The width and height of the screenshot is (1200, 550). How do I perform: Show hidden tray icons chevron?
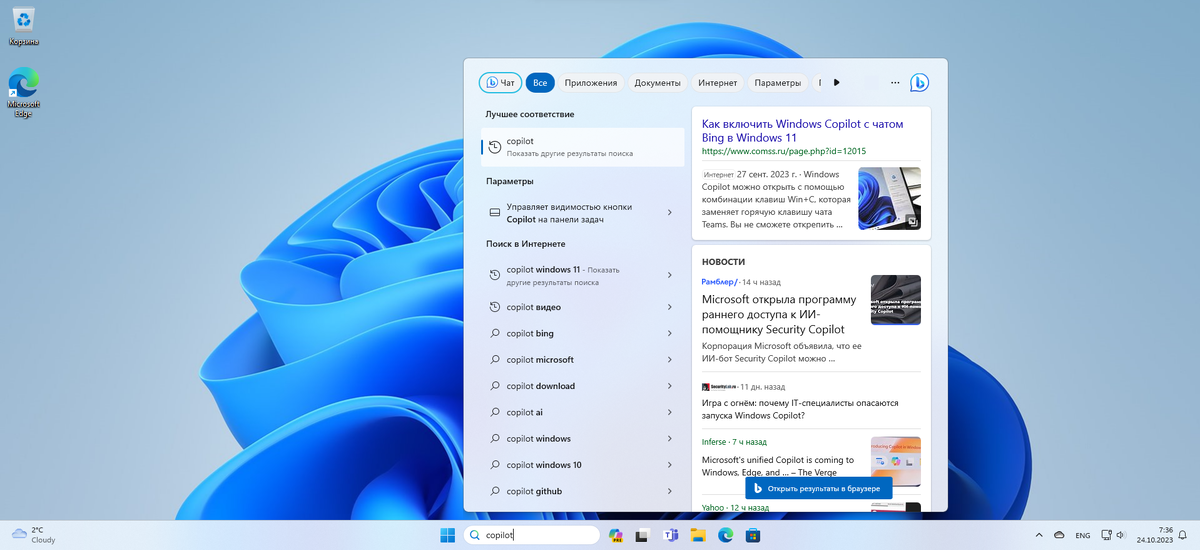coord(1038,535)
